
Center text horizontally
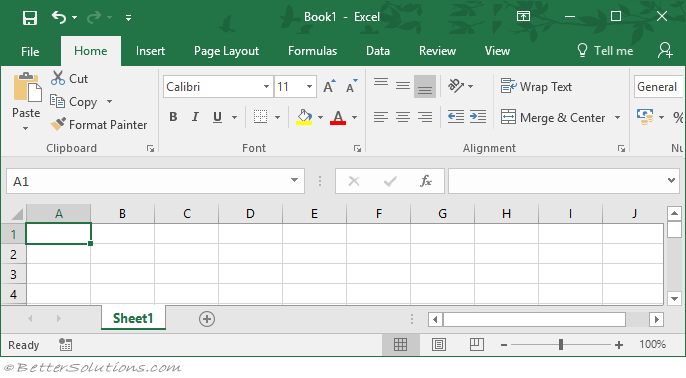coord(403,117)
